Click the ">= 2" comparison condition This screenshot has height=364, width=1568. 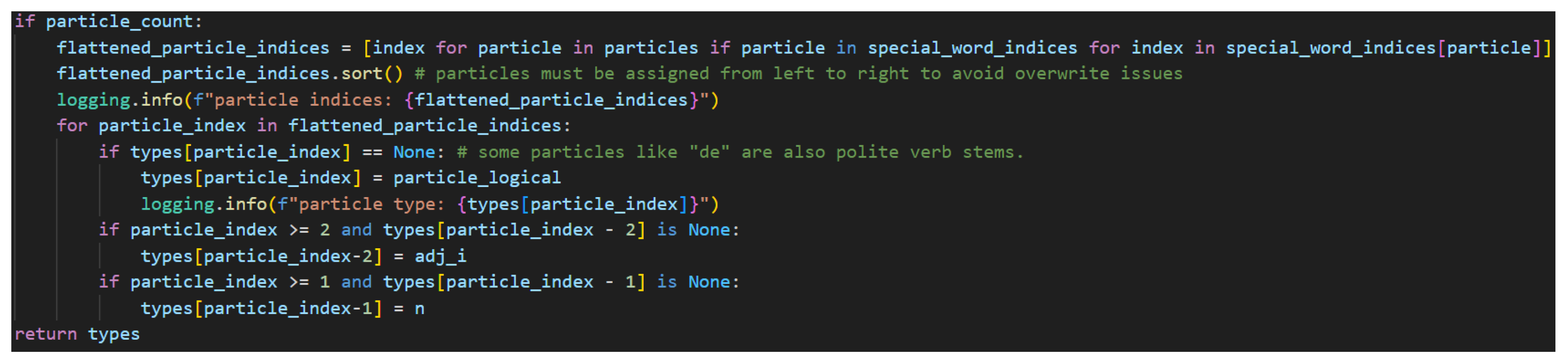309,230
